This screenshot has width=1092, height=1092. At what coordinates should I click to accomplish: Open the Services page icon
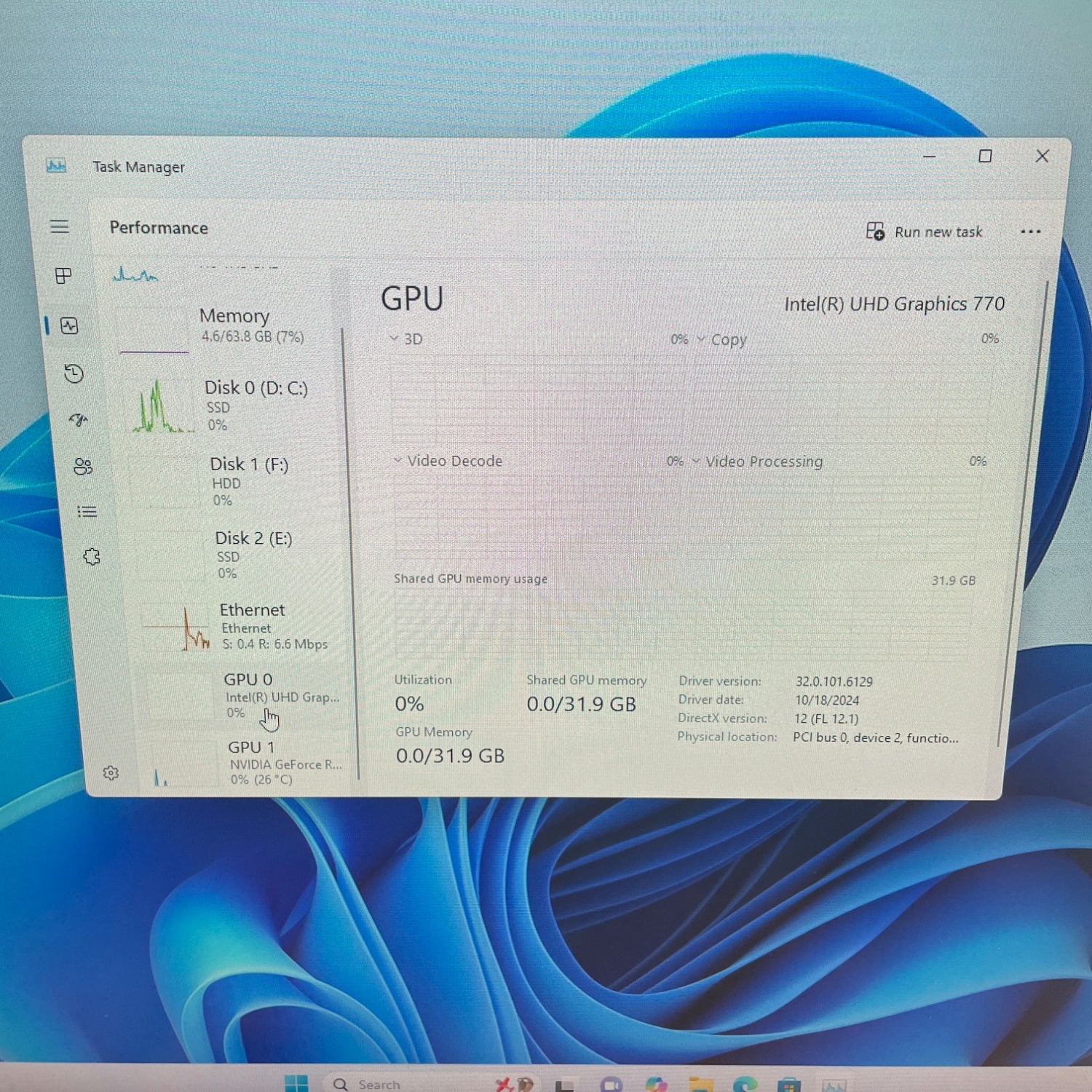[x=92, y=557]
